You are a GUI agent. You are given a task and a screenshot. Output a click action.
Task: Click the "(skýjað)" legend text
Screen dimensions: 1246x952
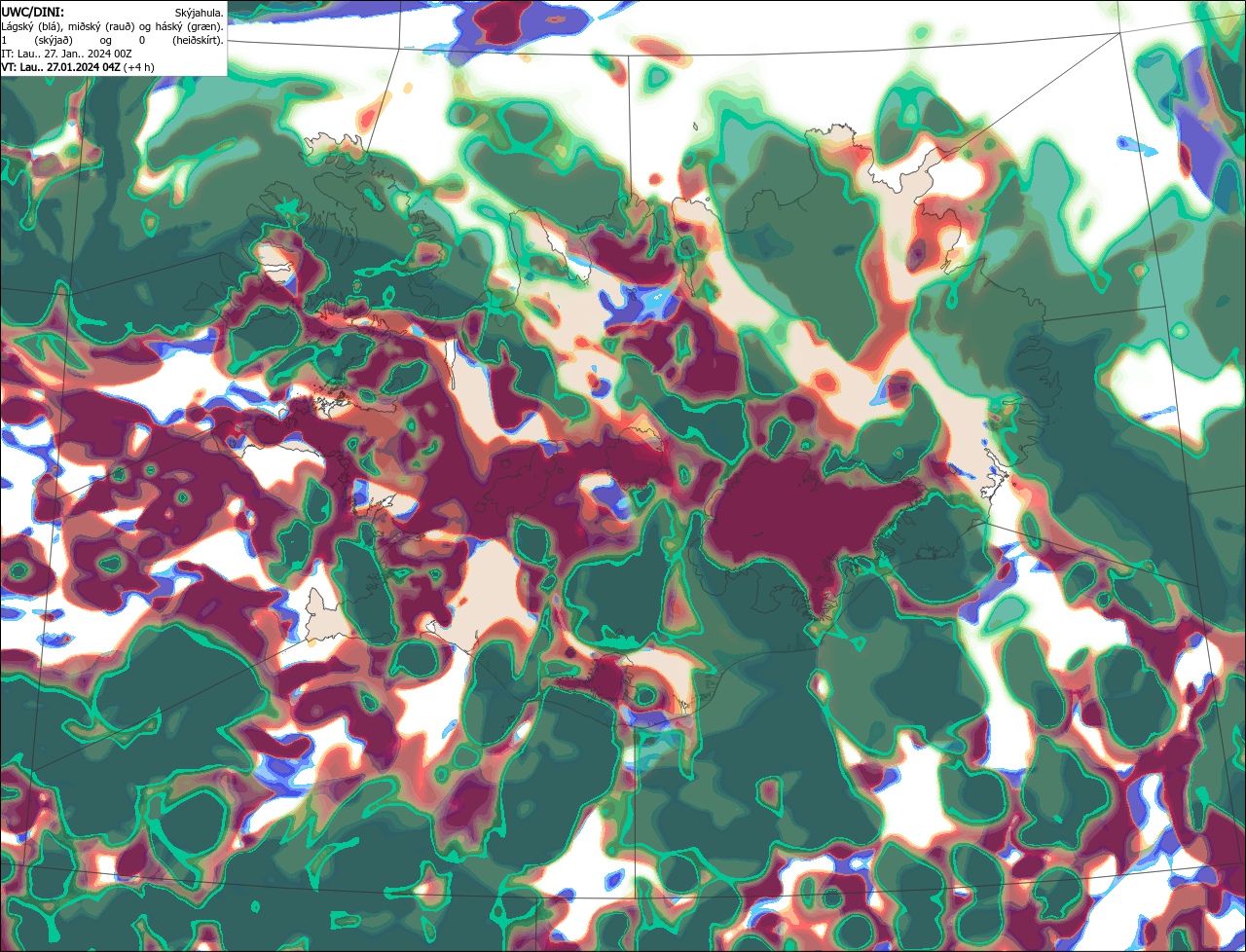pos(54,41)
